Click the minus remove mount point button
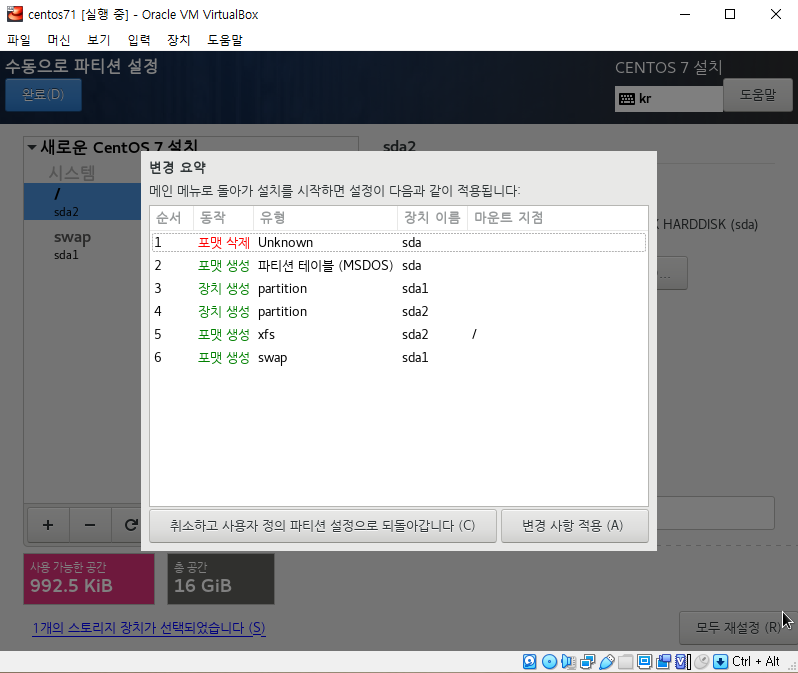Image resolution: width=798 pixels, height=673 pixels. coord(90,525)
